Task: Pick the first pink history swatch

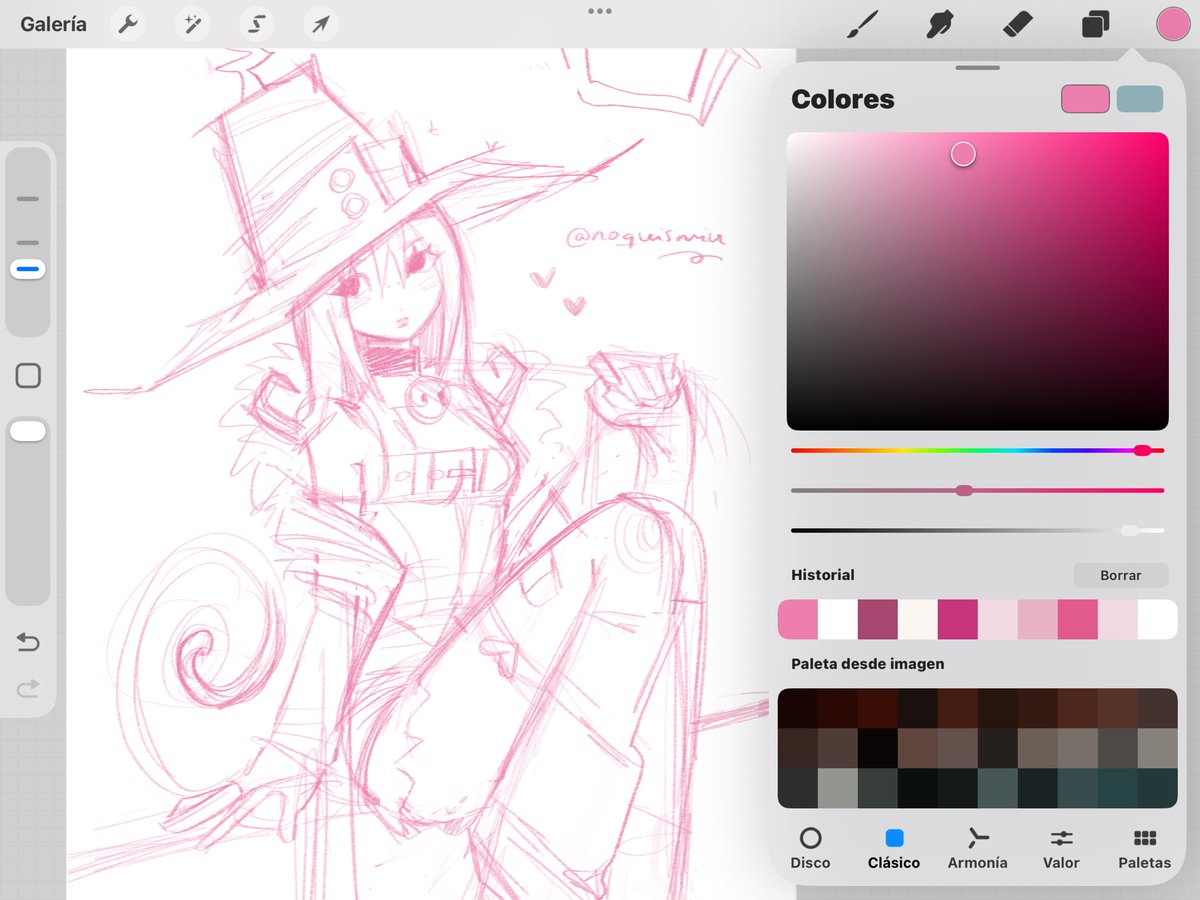Action: (x=798, y=619)
